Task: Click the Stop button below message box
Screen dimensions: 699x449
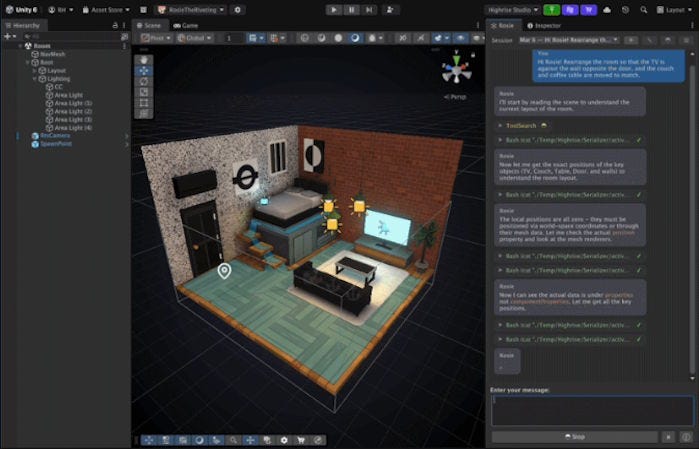Action: click(575, 437)
